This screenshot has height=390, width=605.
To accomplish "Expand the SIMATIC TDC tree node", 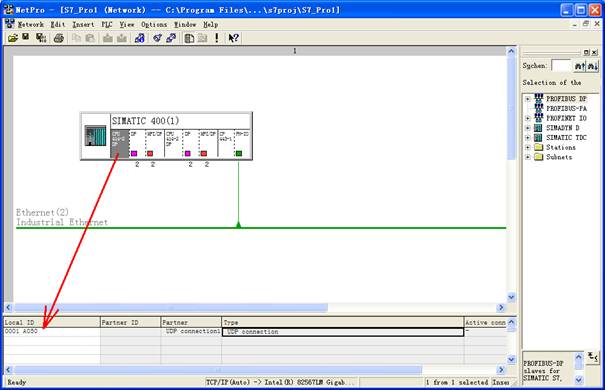I will (527, 138).
